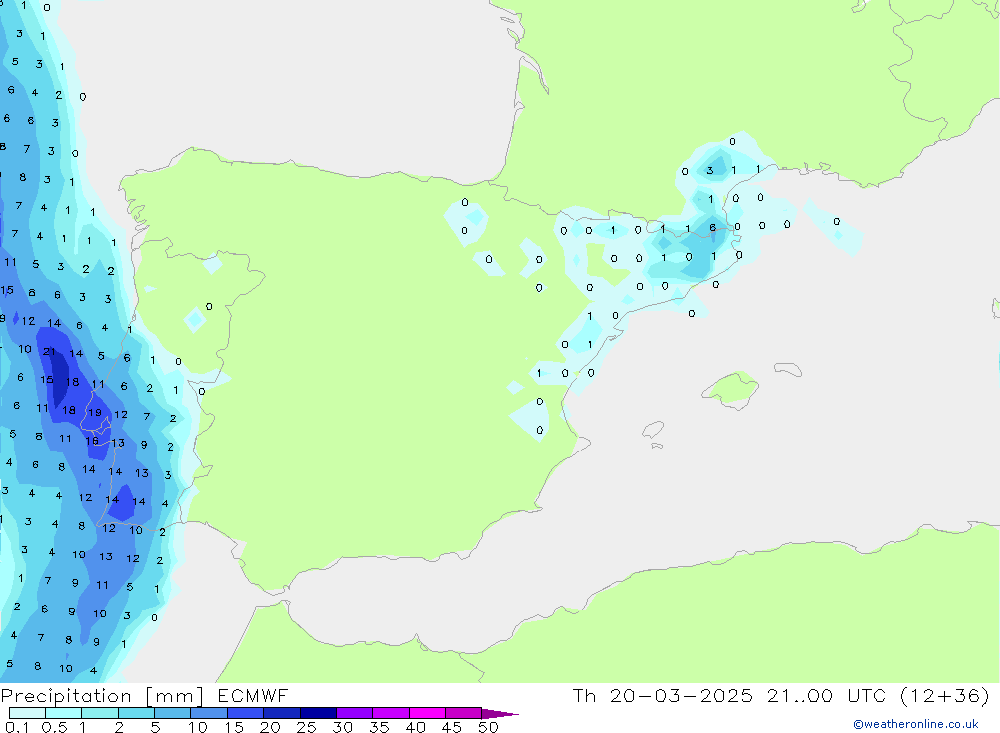Click the Mallorca island shape
The width and height of the screenshot is (1000, 733).
point(731,389)
